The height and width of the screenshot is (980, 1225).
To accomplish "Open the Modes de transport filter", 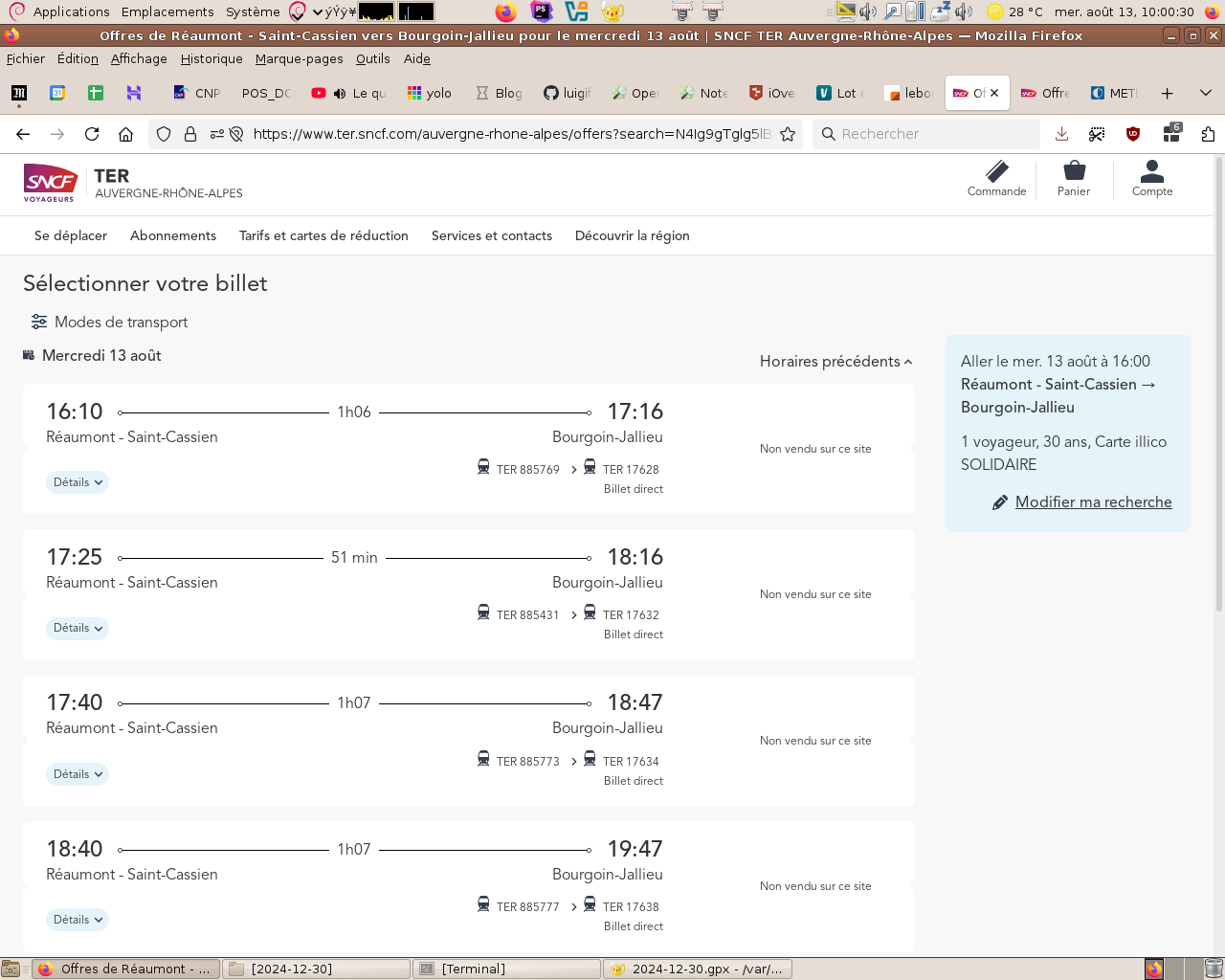I will coord(109,323).
